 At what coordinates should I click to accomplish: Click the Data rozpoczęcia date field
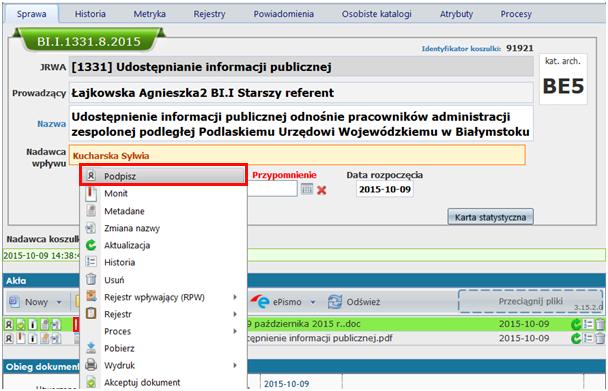click(x=385, y=190)
